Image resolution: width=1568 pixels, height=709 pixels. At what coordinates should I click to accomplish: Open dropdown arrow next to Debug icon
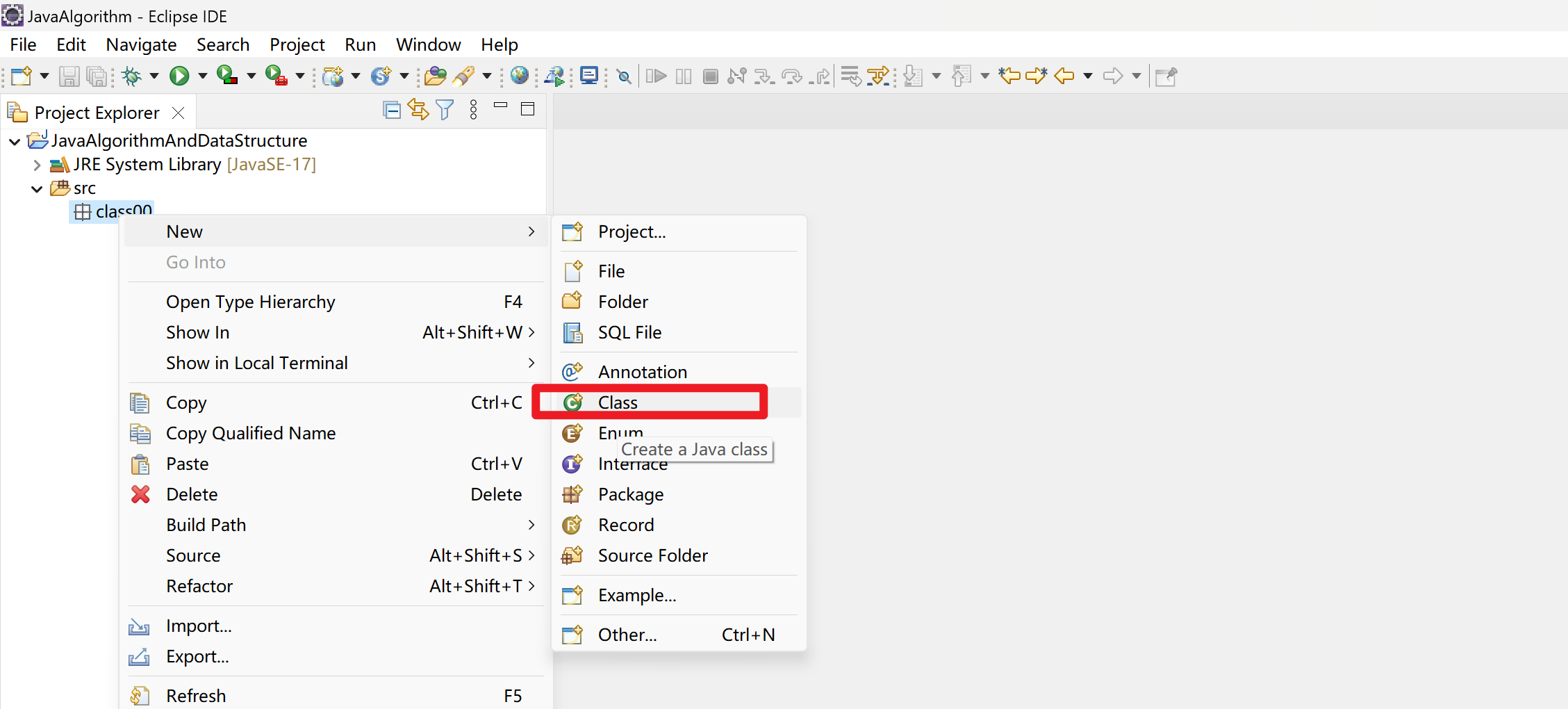[x=154, y=76]
